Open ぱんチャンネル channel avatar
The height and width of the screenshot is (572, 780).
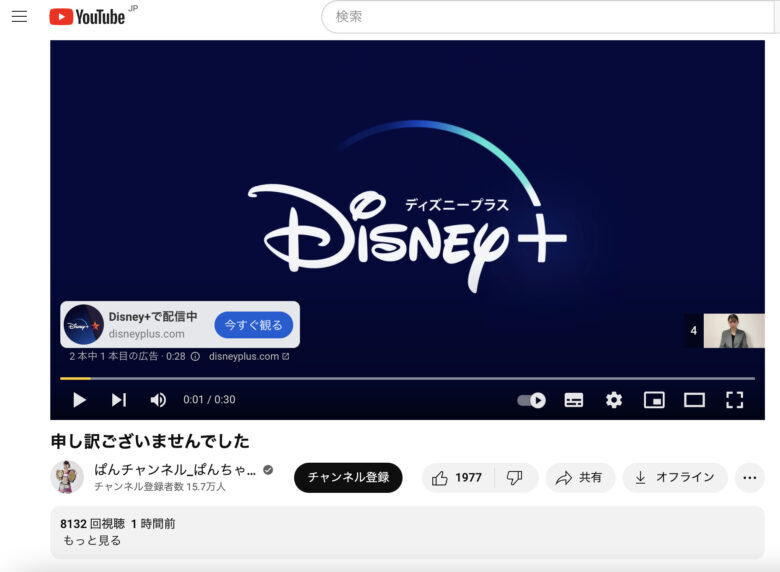[x=67, y=477]
